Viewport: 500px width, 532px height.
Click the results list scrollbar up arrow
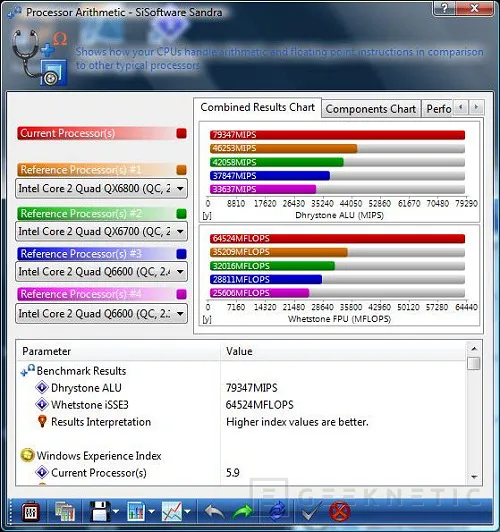tap(474, 348)
